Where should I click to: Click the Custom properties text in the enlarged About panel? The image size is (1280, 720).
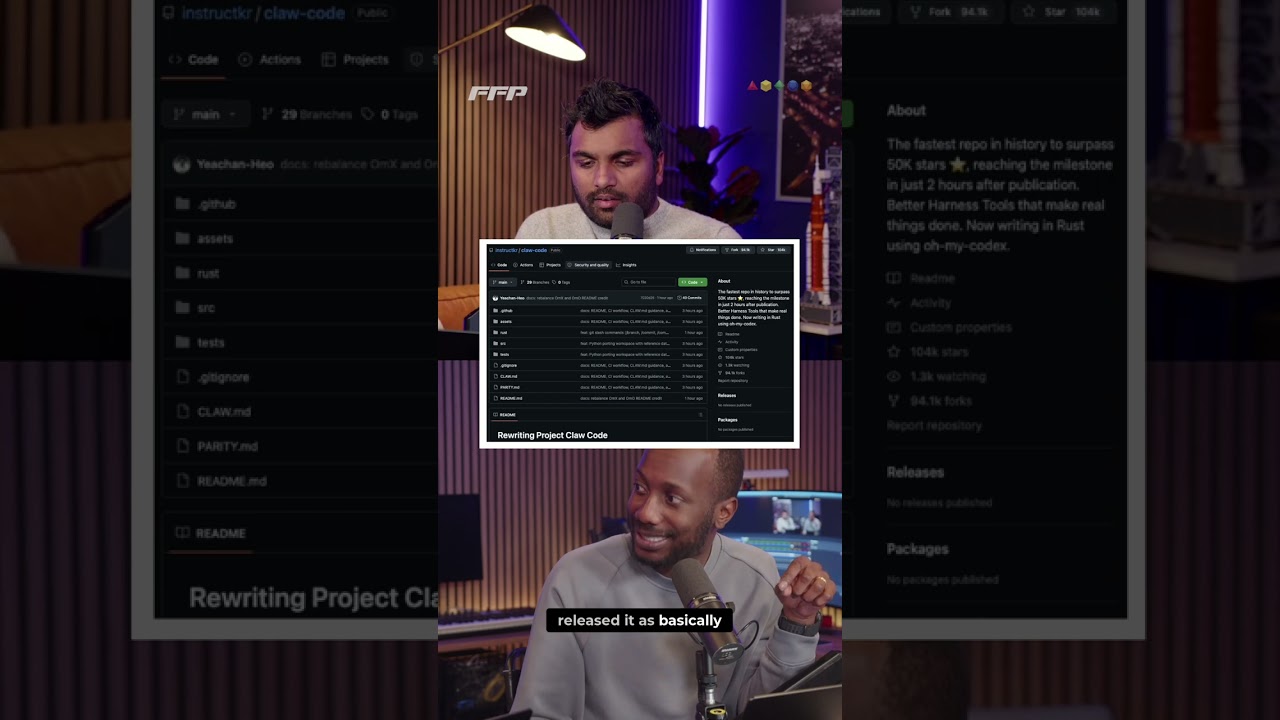click(962, 327)
